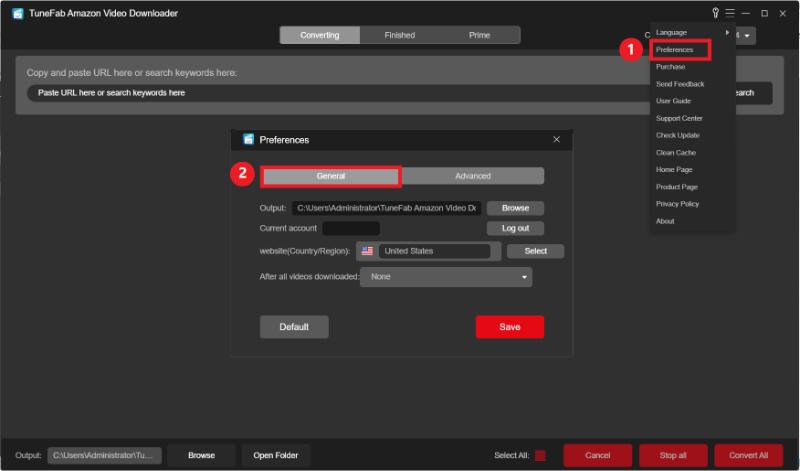The image size is (800, 471).
Task: Switch to the Prime tab
Action: coord(479,35)
